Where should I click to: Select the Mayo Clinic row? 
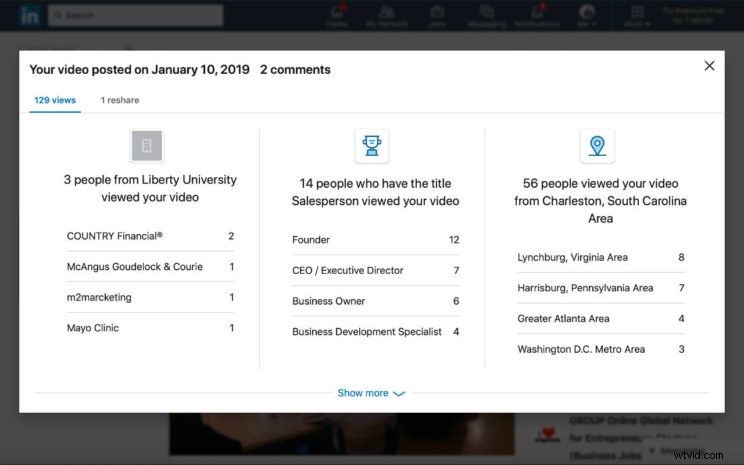coord(150,328)
